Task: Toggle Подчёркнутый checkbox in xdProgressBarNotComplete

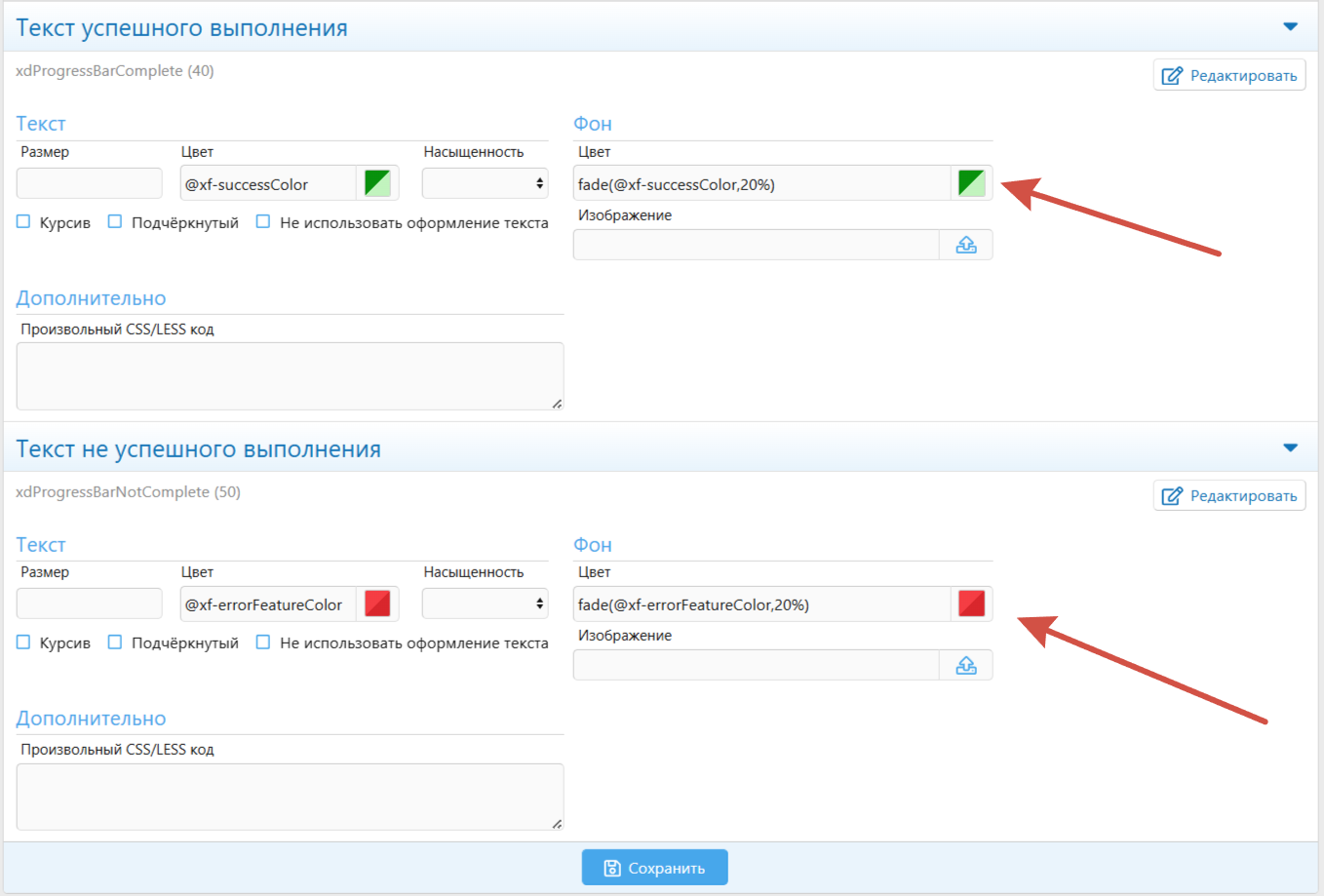Action: point(115,643)
